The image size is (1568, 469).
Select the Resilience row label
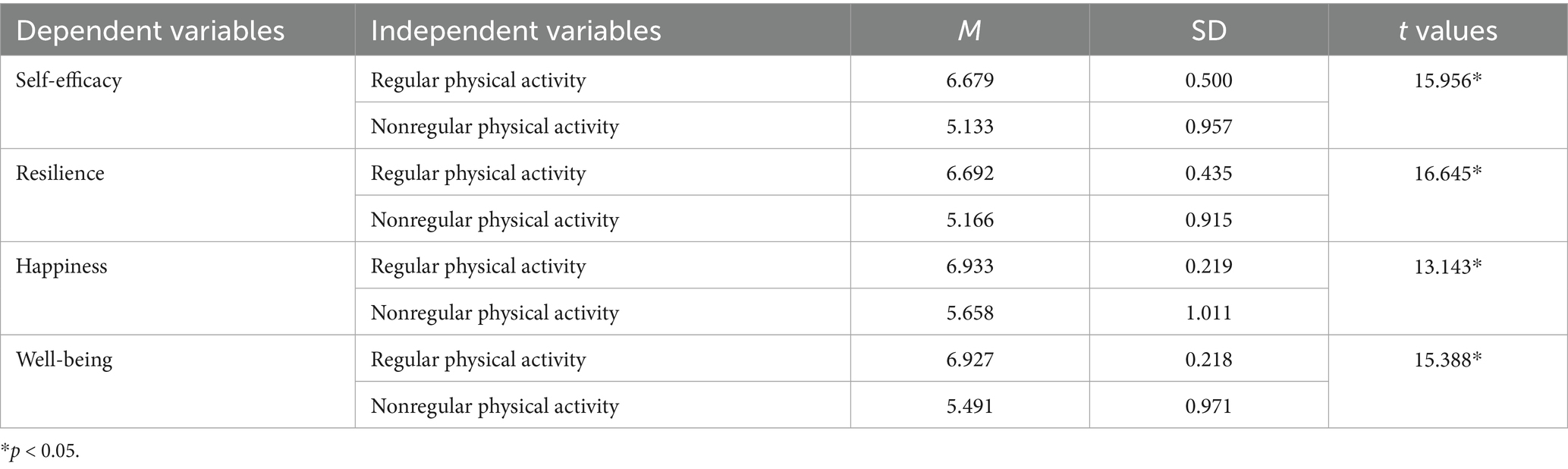pyautogui.click(x=60, y=173)
